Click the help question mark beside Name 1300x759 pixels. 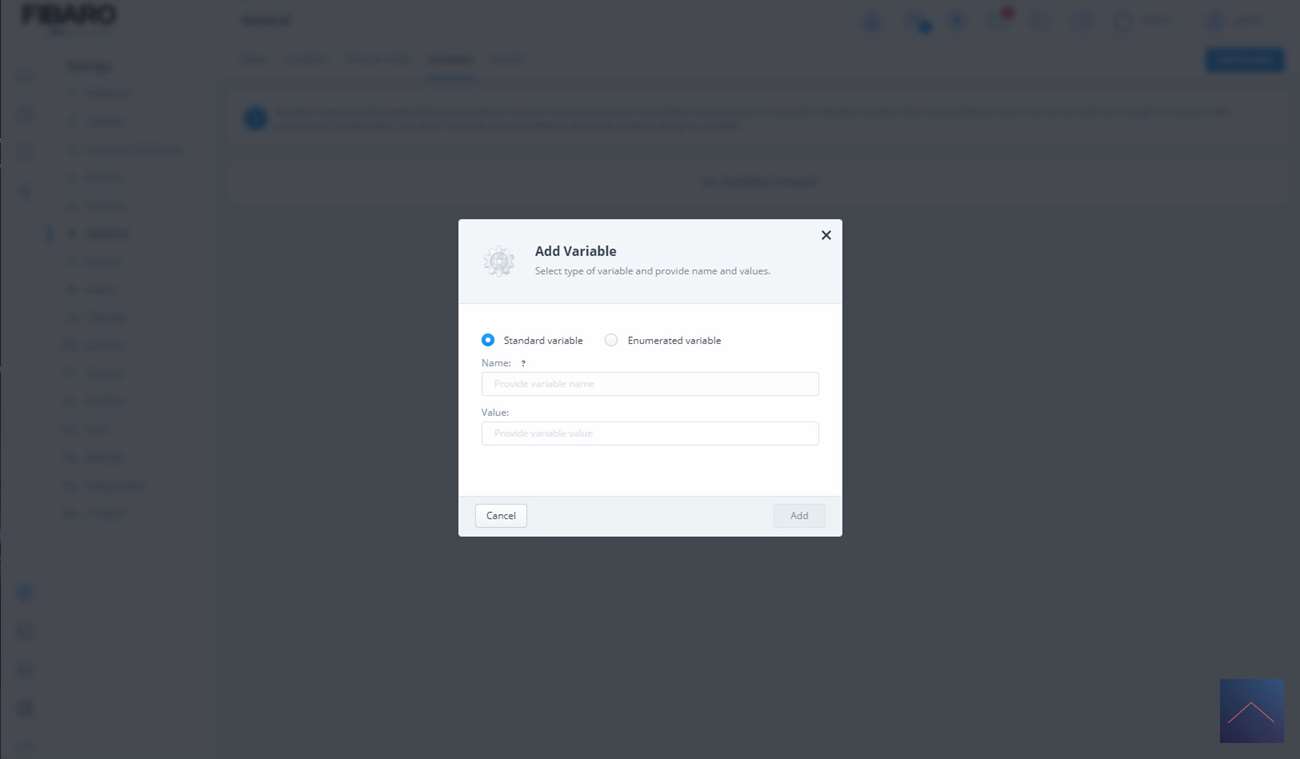[x=523, y=364]
